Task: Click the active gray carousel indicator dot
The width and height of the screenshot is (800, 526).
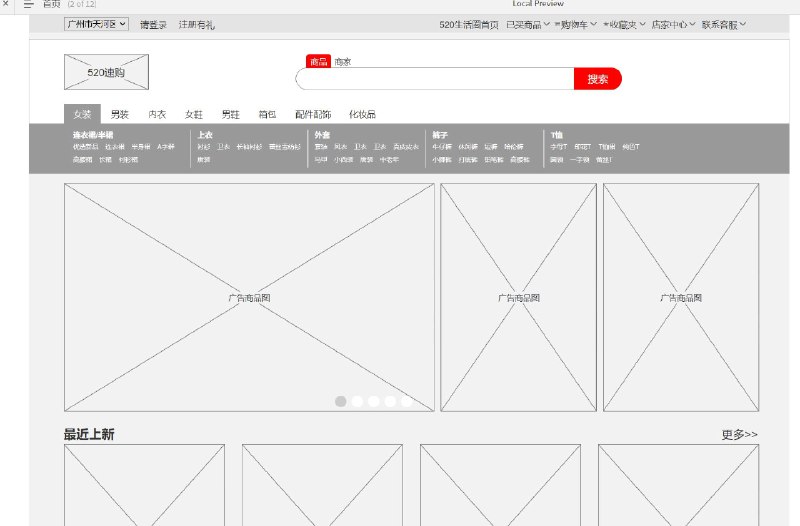Action: pyautogui.click(x=341, y=402)
